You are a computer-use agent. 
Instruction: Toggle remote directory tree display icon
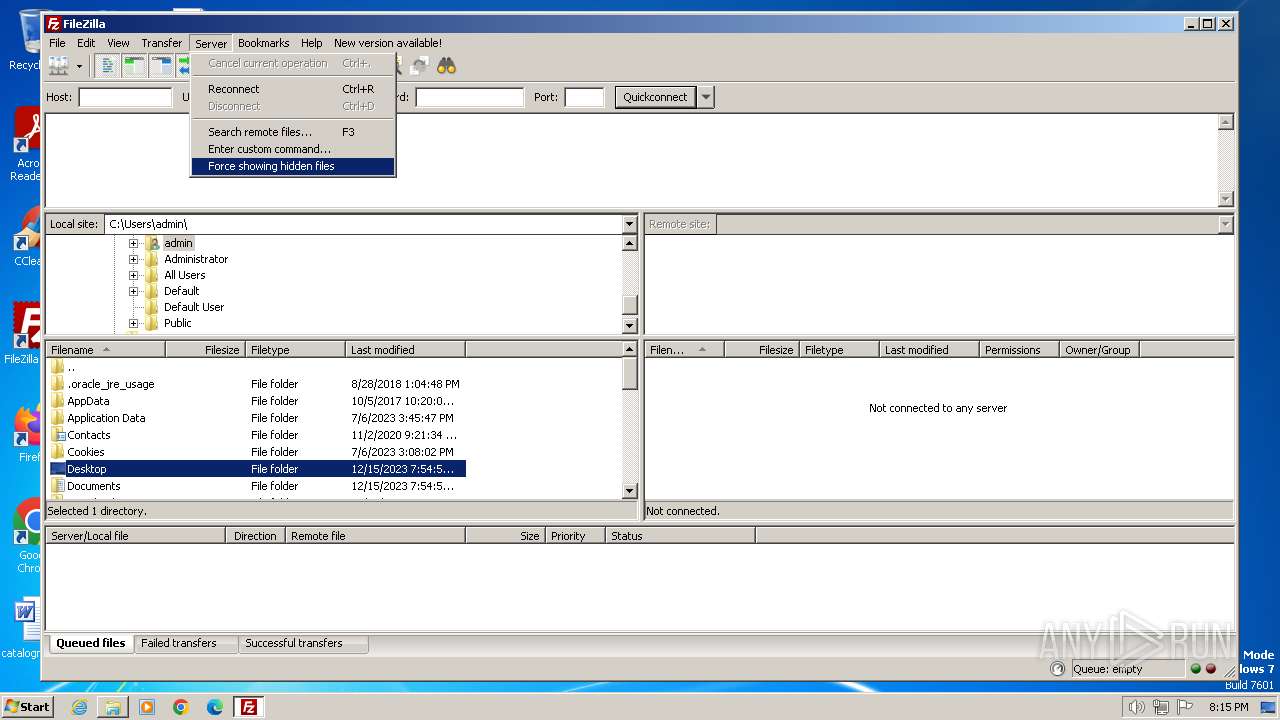coord(161,66)
